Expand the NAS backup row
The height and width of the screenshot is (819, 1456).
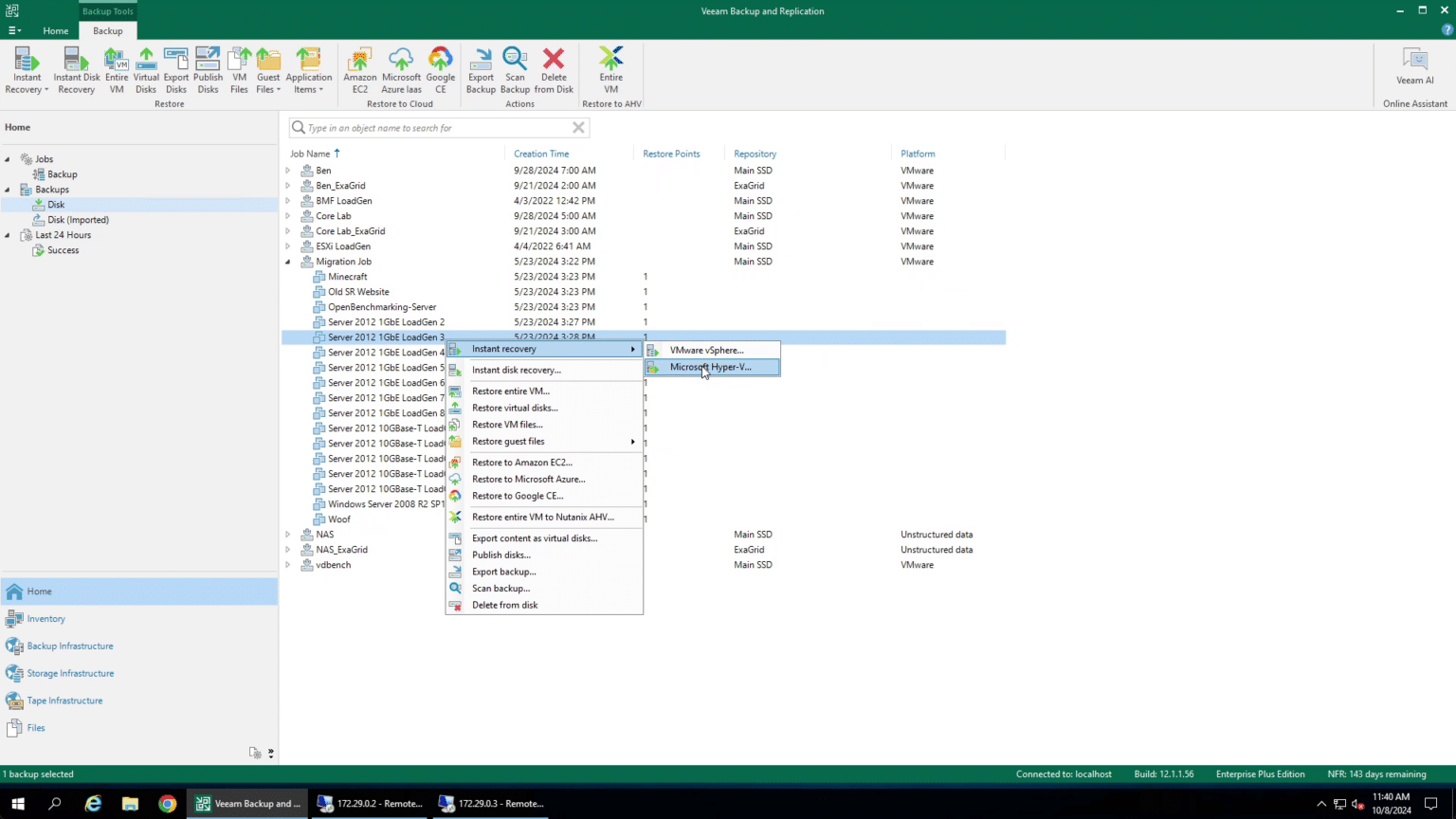288,535
